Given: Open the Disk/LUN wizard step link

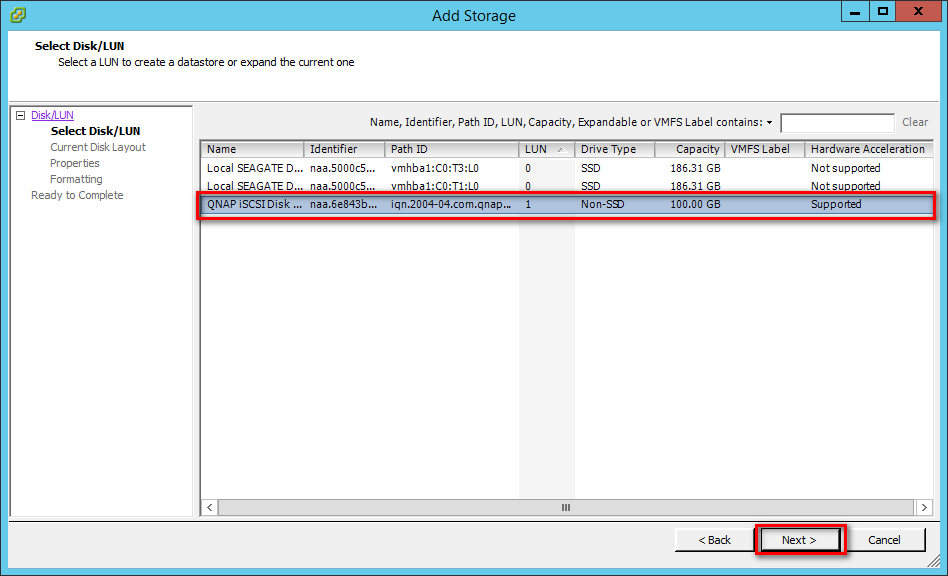Looking at the screenshot, I should 52,115.
